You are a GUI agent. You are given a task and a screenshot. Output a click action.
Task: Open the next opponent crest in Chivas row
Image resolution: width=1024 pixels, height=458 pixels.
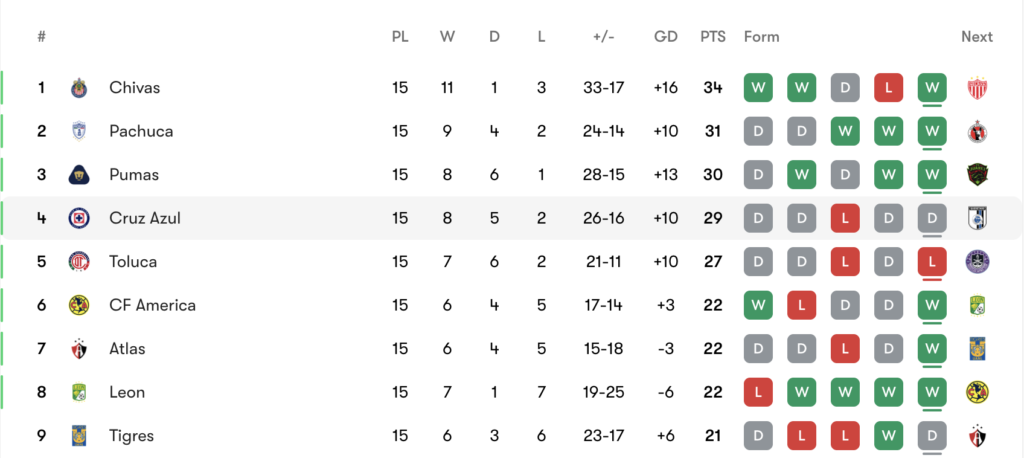pyautogui.click(x=977, y=88)
